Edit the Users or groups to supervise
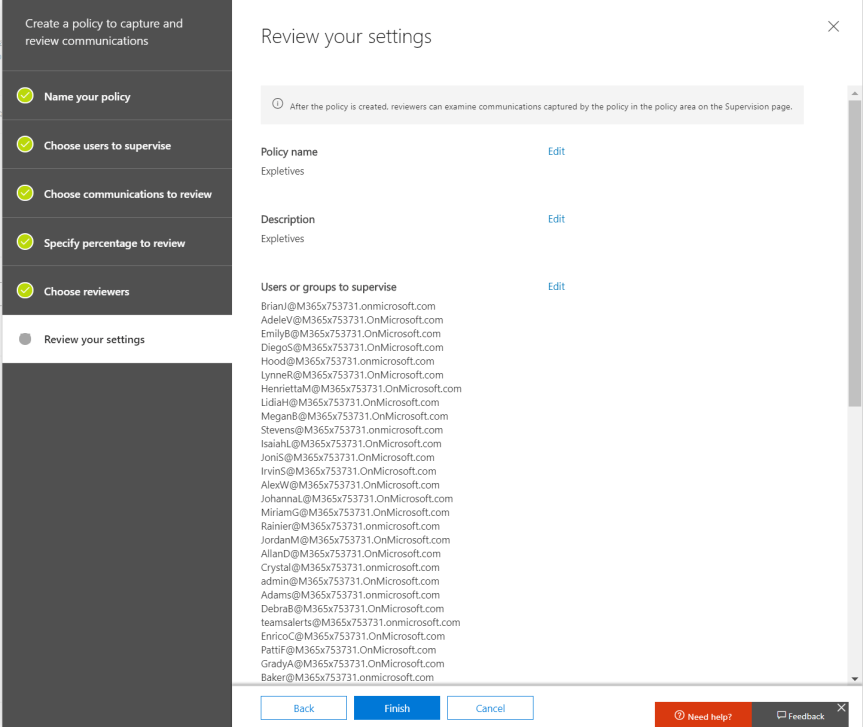This screenshot has height=727, width=863. (x=556, y=287)
